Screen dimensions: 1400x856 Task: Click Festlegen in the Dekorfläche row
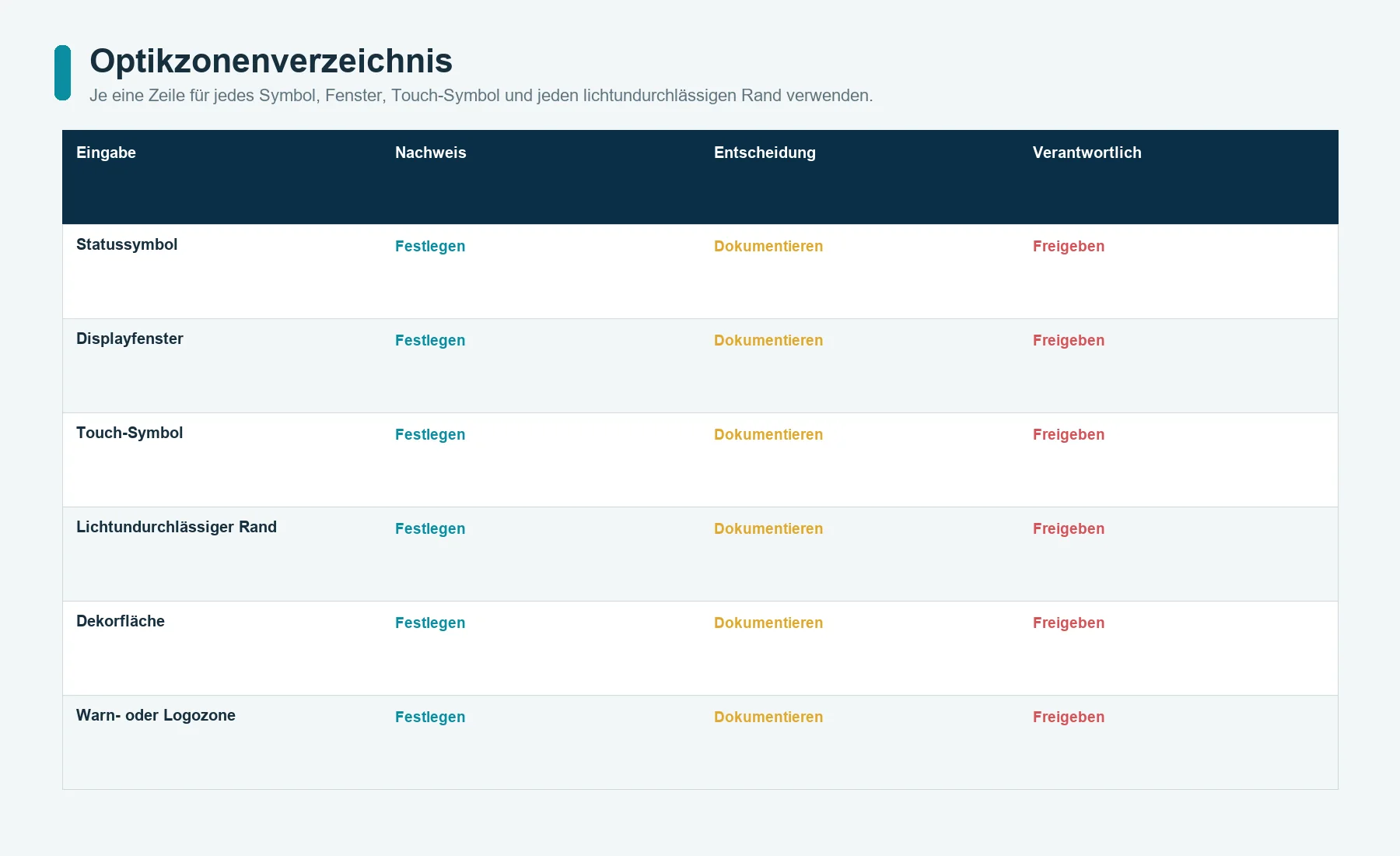click(x=430, y=623)
